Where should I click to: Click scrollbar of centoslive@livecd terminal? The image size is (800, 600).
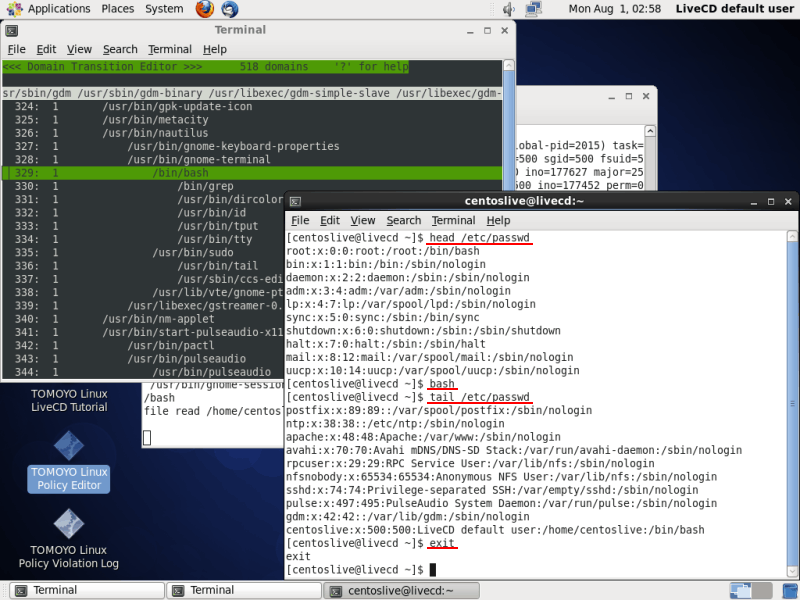click(792, 403)
